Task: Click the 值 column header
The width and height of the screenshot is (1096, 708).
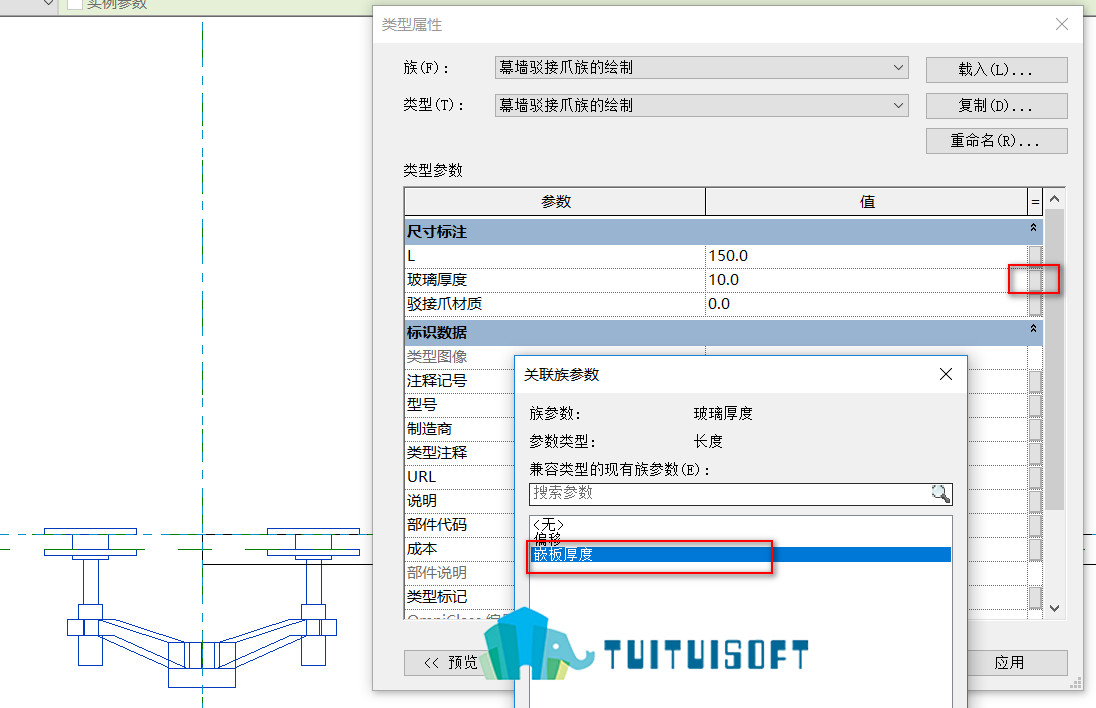Action: click(x=867, y=201)
